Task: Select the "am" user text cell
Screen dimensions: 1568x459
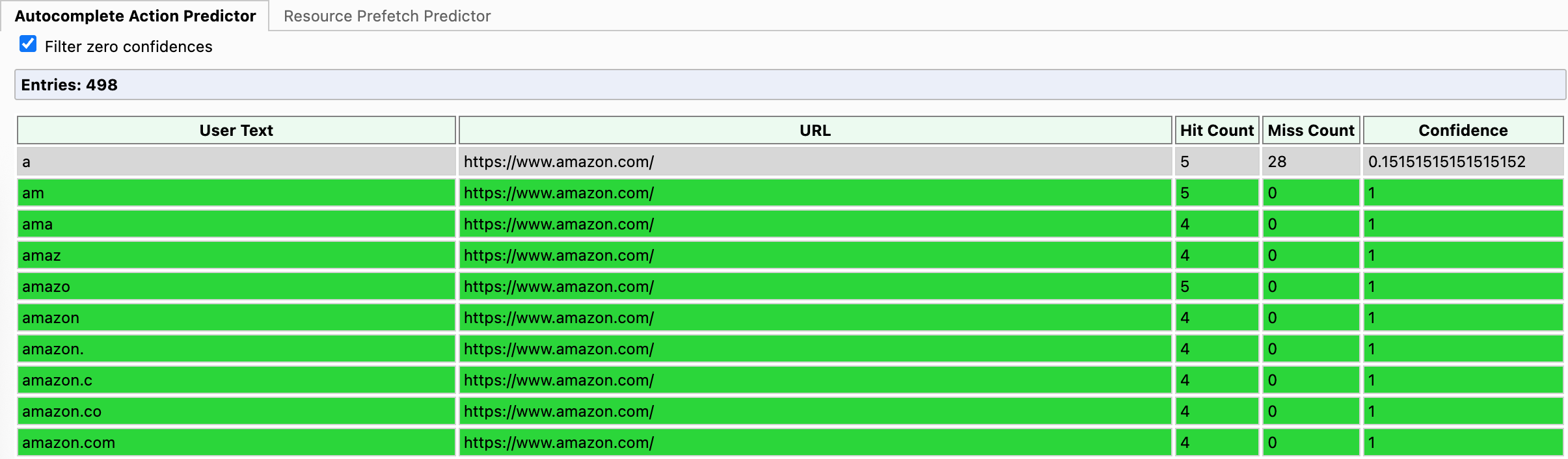Action: 236,192
